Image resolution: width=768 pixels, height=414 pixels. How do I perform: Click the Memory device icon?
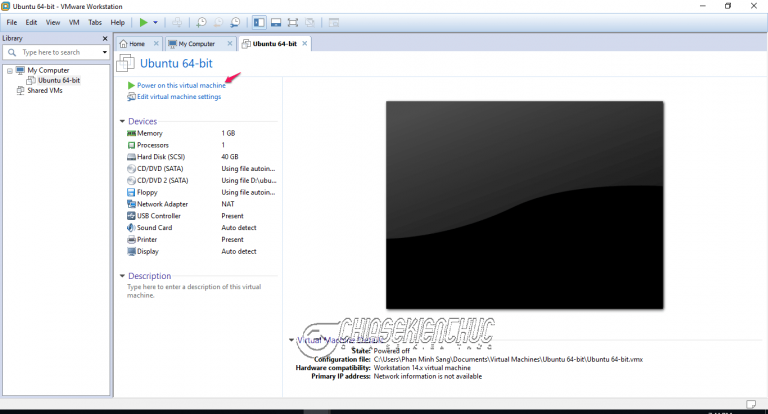[x=131, y=133]
